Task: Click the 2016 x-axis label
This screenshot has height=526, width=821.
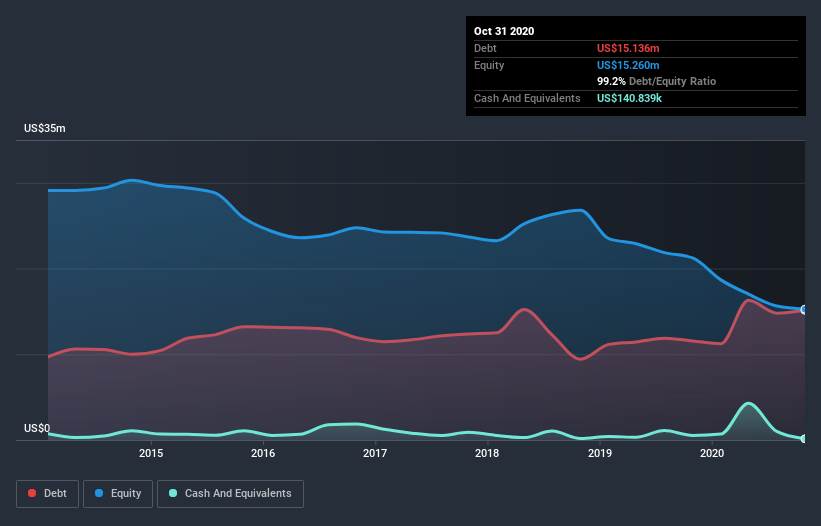Action: 263,453
